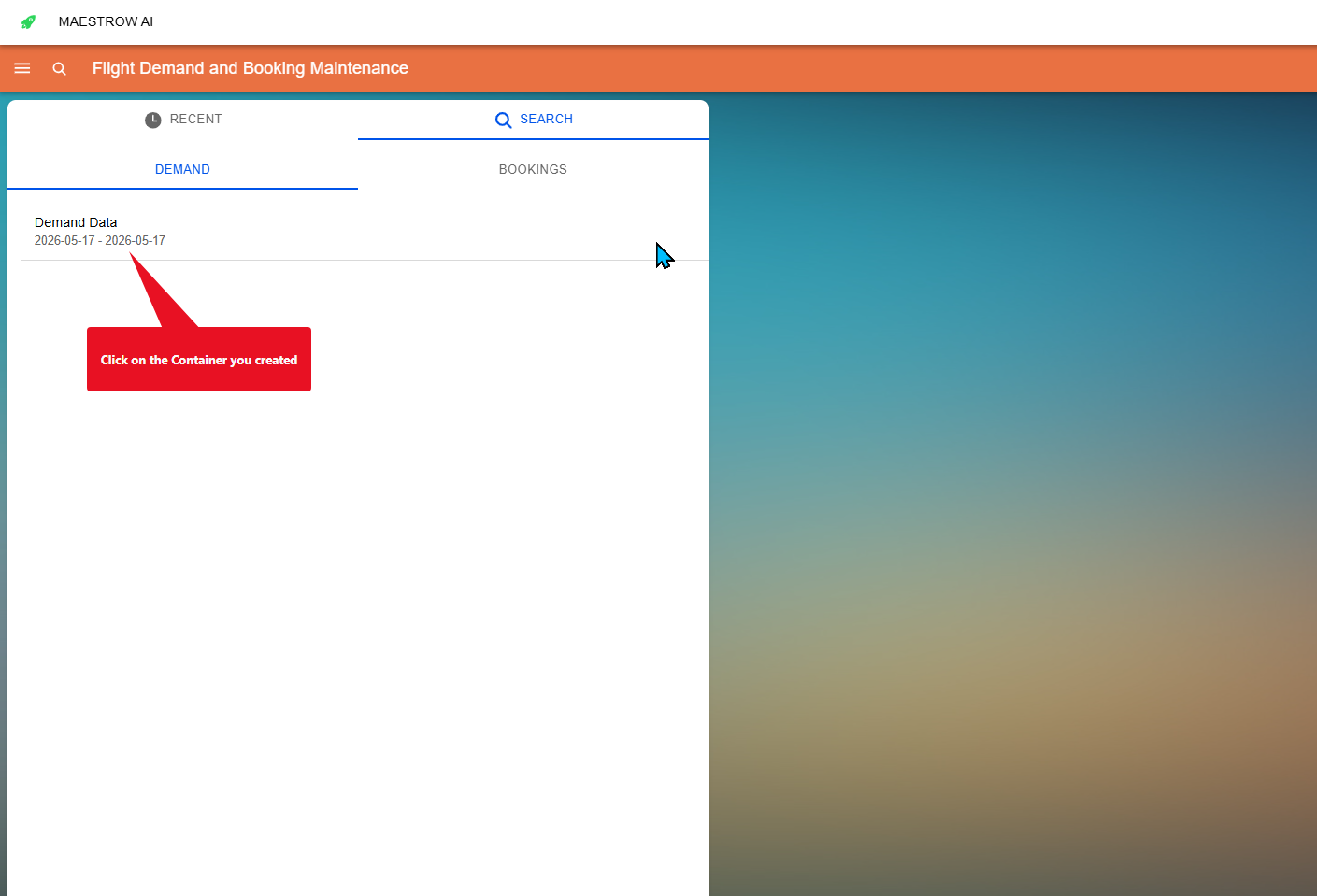Click the search magnifier icon in orange header
The width and height of the screenshot is (1317, 896).
pos(59,68)
